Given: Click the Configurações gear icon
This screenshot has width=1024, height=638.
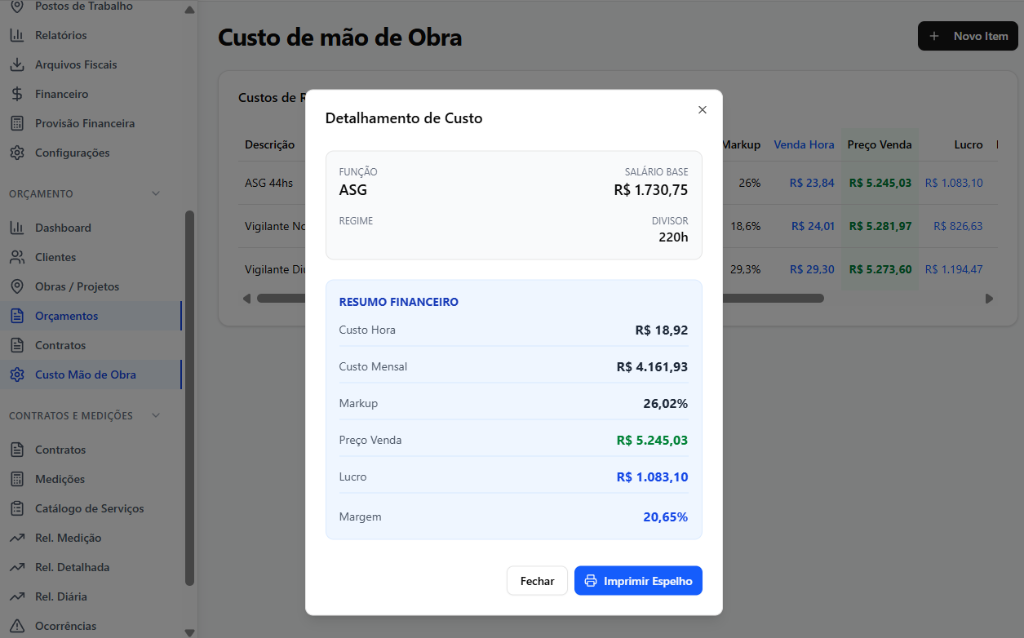Looking at the screenshot, I should click(17, 153).
